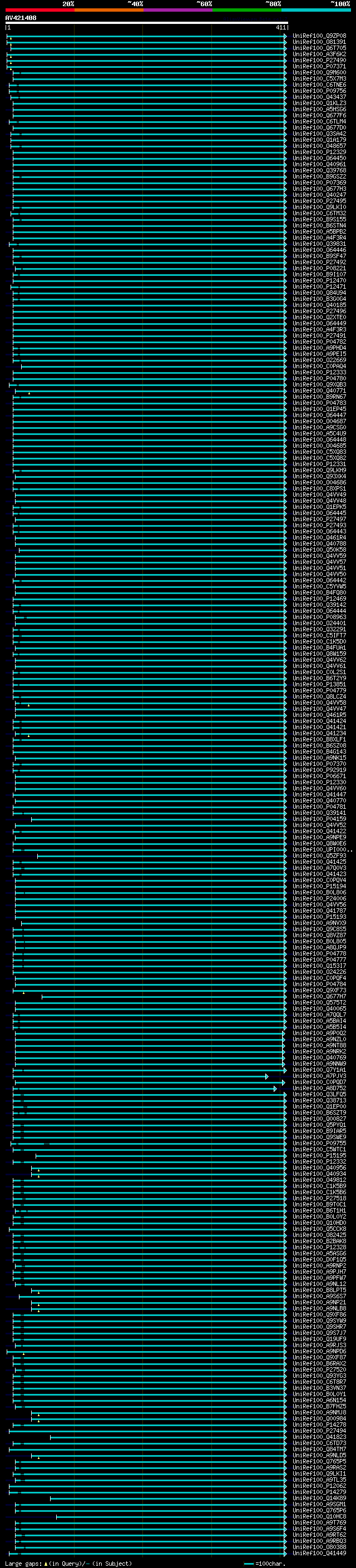Select hit UniRef100_P04784
Screen dimensions: 356x1568
[319, 983]
